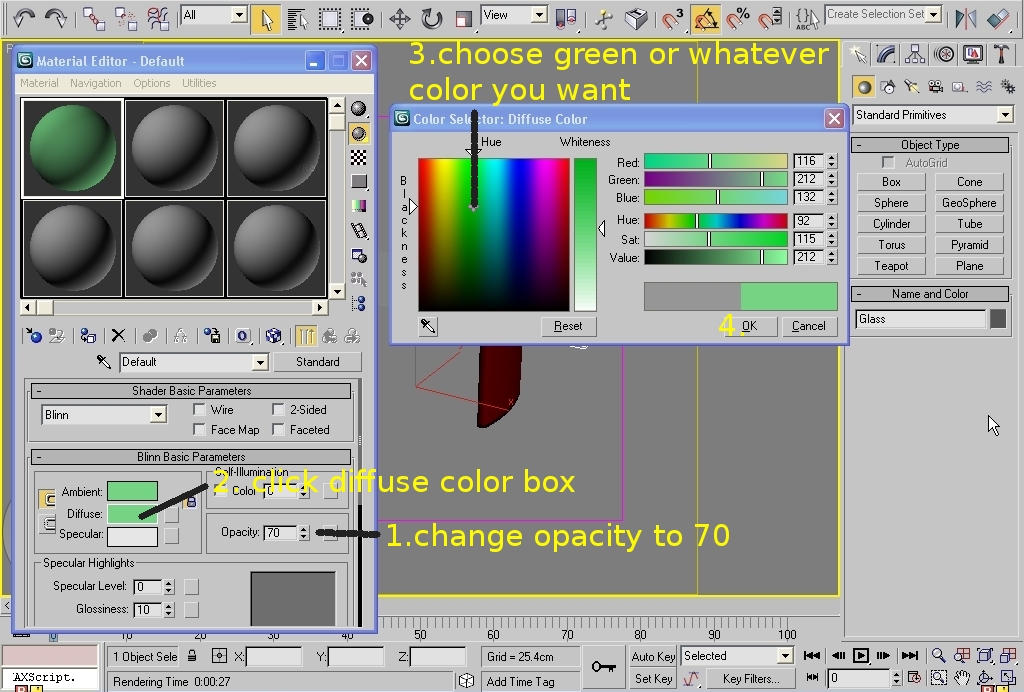Open the Motion command panel tab
This screenshot has height=692, width=1024.
(944, 54)
